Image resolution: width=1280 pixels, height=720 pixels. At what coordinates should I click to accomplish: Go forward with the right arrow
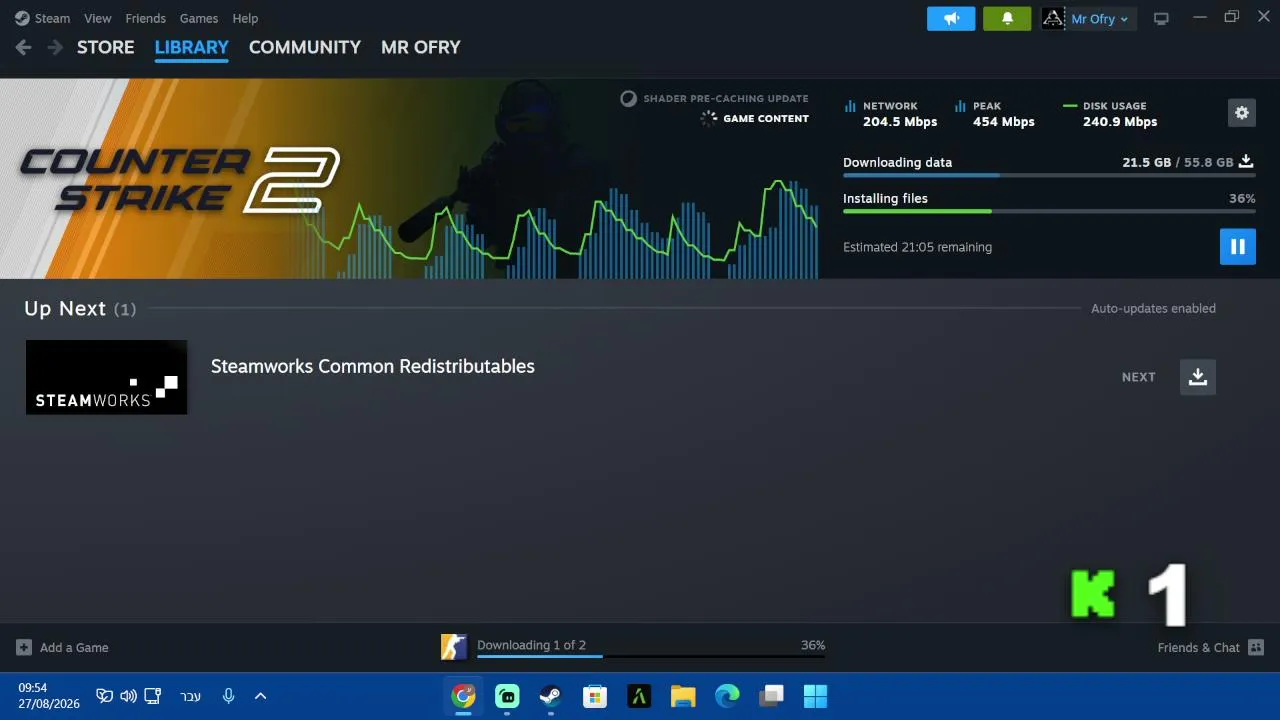click(x=55, y=47)
